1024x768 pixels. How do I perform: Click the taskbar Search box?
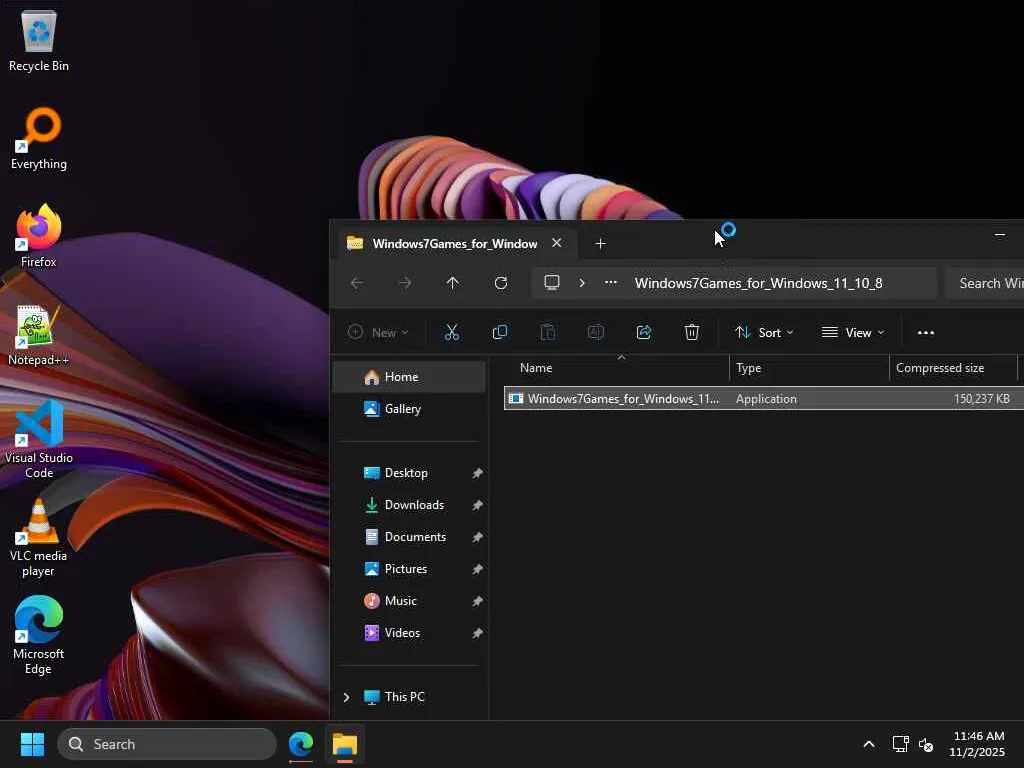(167, 744)
